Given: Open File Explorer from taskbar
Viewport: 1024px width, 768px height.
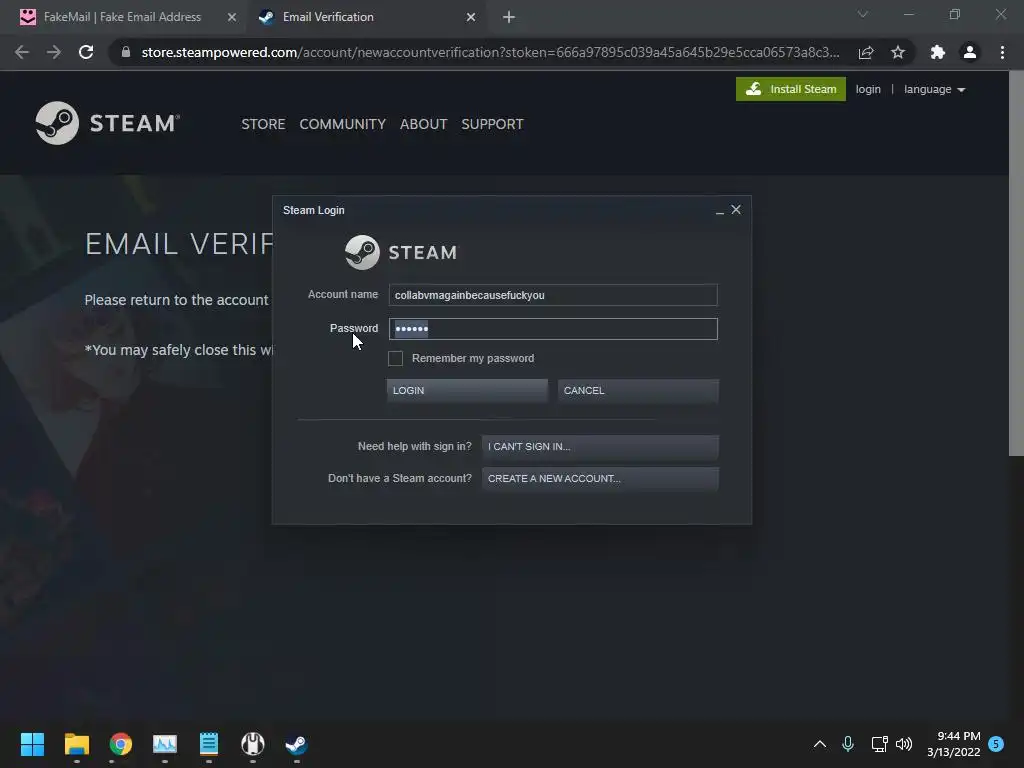Looking at the screenshot, I should coord(76,744).
